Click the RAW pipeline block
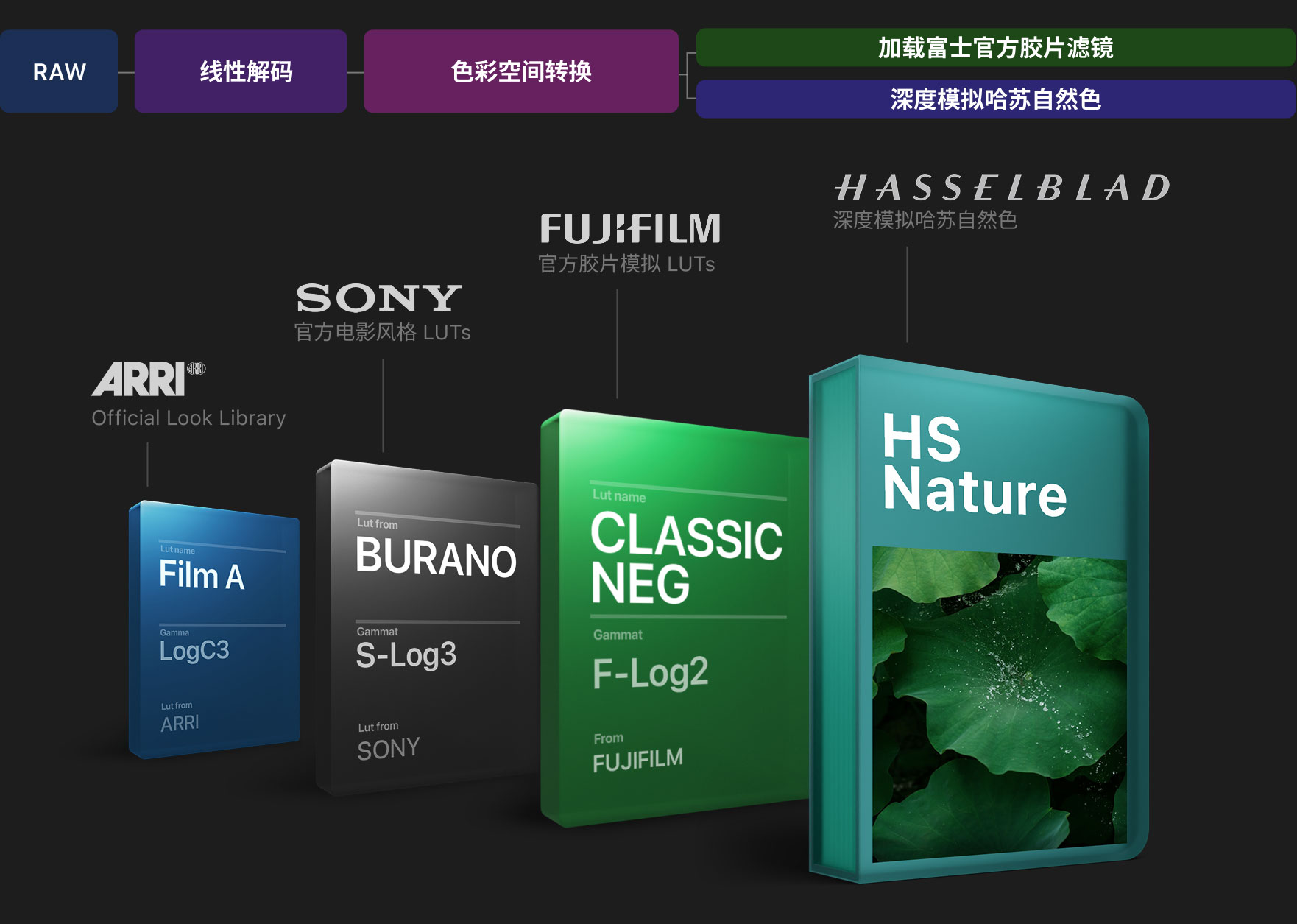This screenshot has height=924, width=1297. tap(59, 71)
